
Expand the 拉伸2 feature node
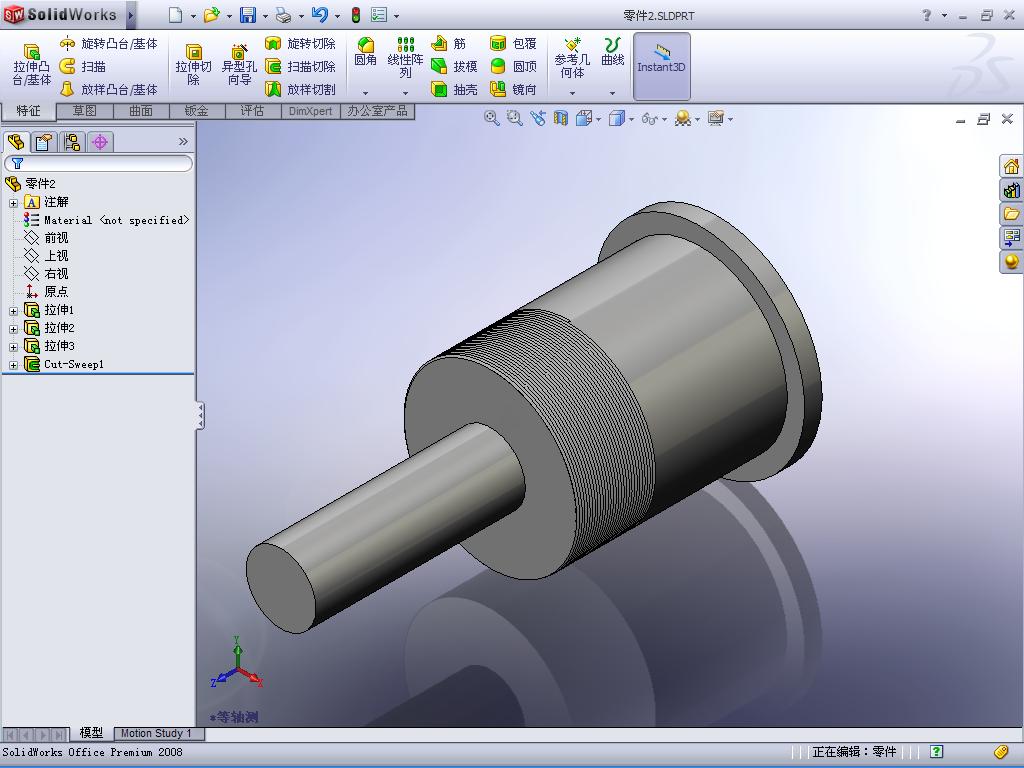point(13,328)
